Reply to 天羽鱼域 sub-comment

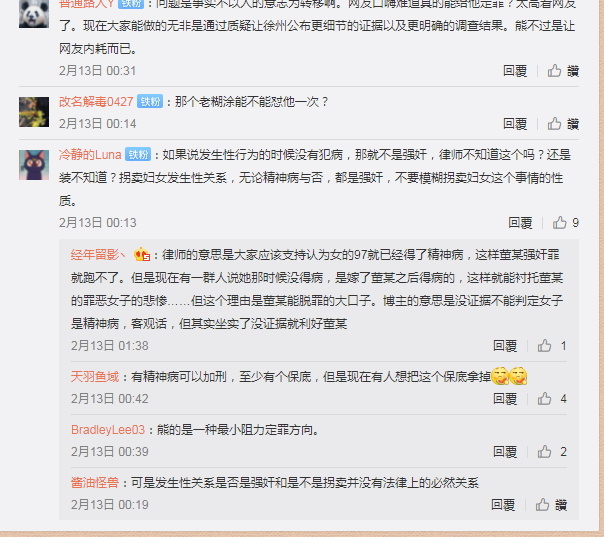coord(505,399)
